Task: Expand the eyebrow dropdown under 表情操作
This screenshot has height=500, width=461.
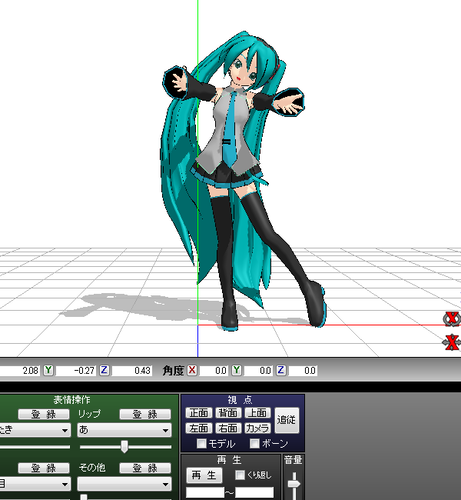Action: tap(35, 484)
